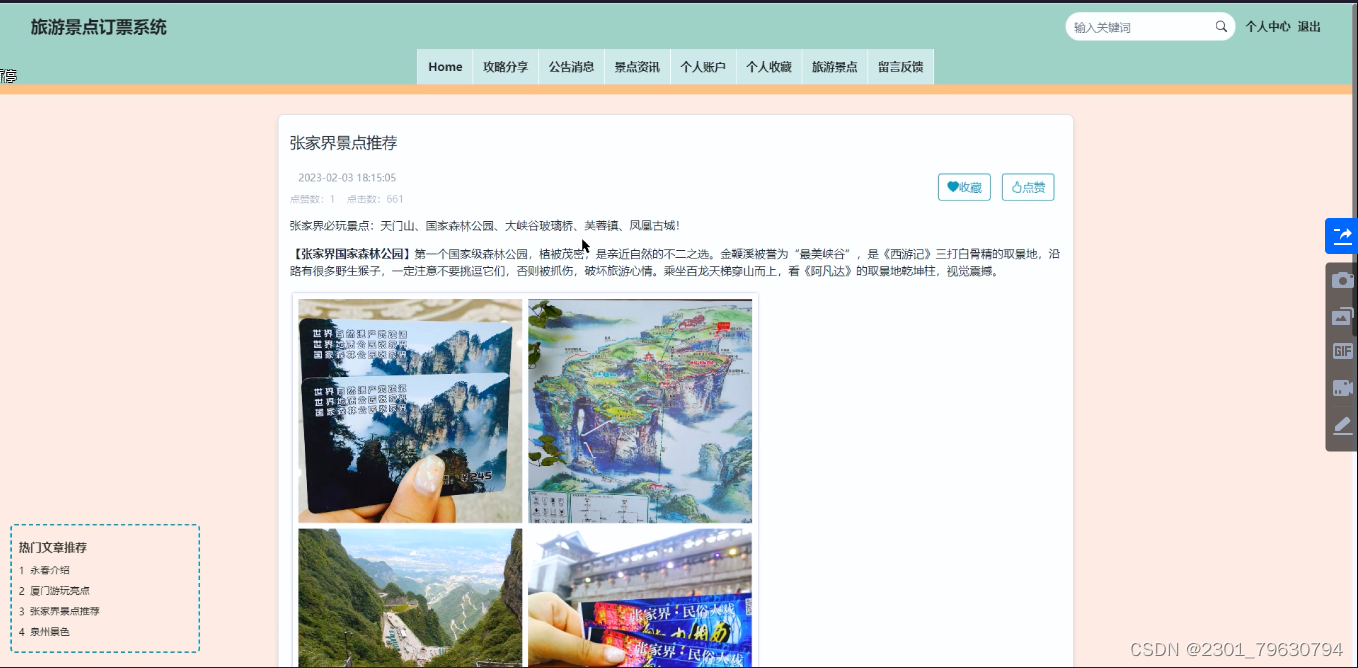Open the 个人收藏 nav tab
The width and height of the screenshot is (1358, 668).
click(769, 67)
